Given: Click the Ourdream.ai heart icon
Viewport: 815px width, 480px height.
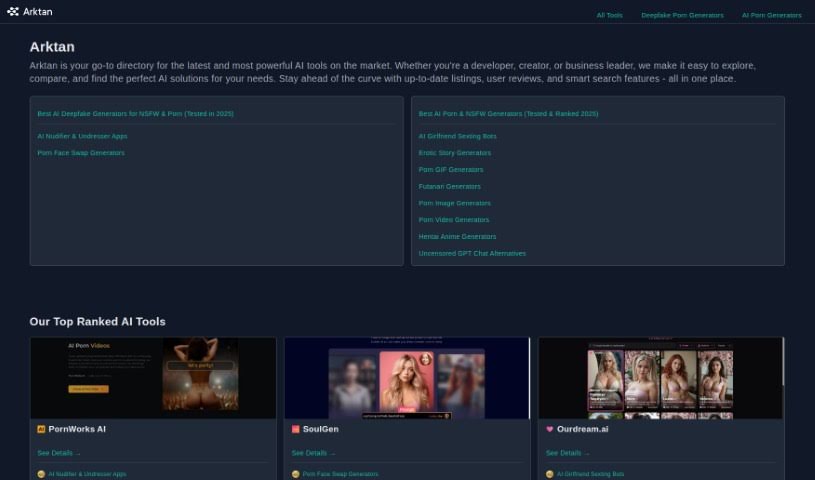Looking at the screenshot, I should point(550,429).
